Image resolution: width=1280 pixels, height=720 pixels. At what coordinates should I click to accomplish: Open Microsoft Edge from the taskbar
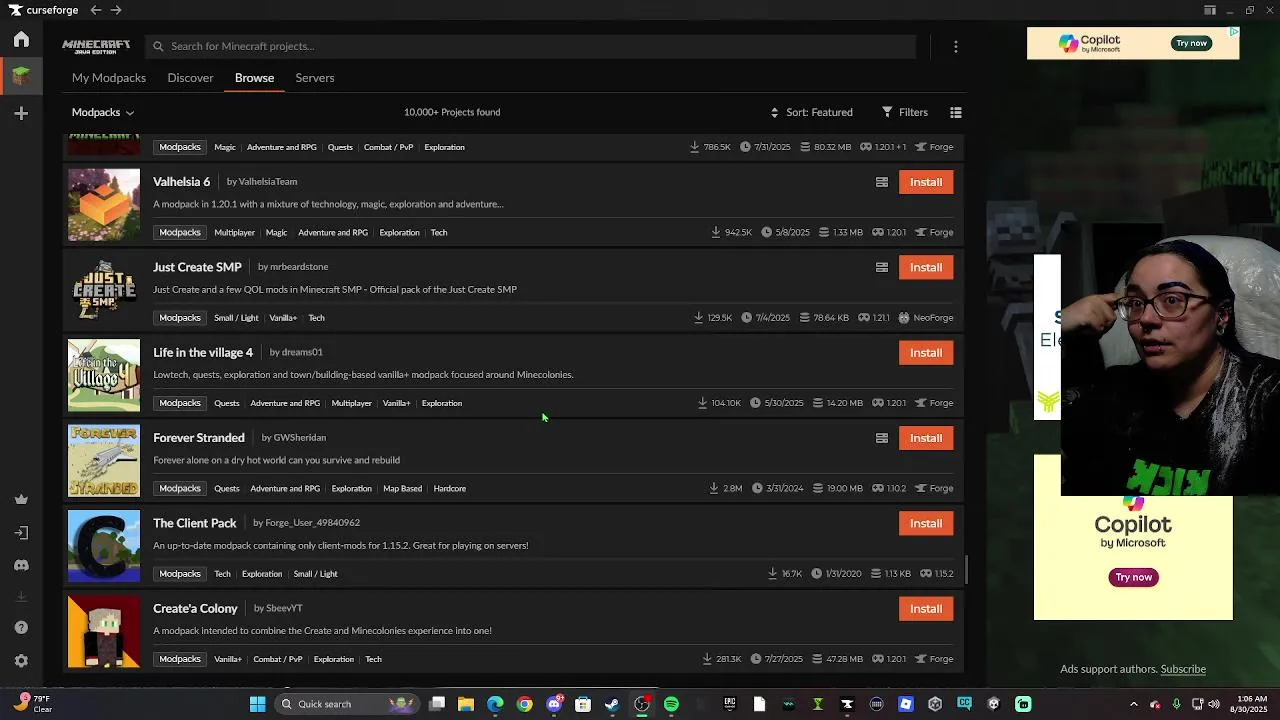495,704
